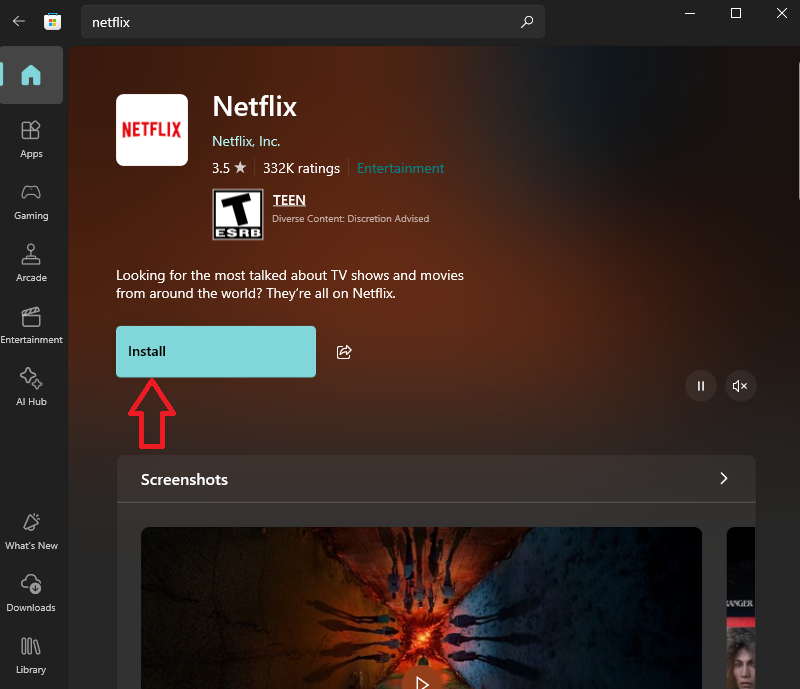Open the Apps section

point(31,139)
